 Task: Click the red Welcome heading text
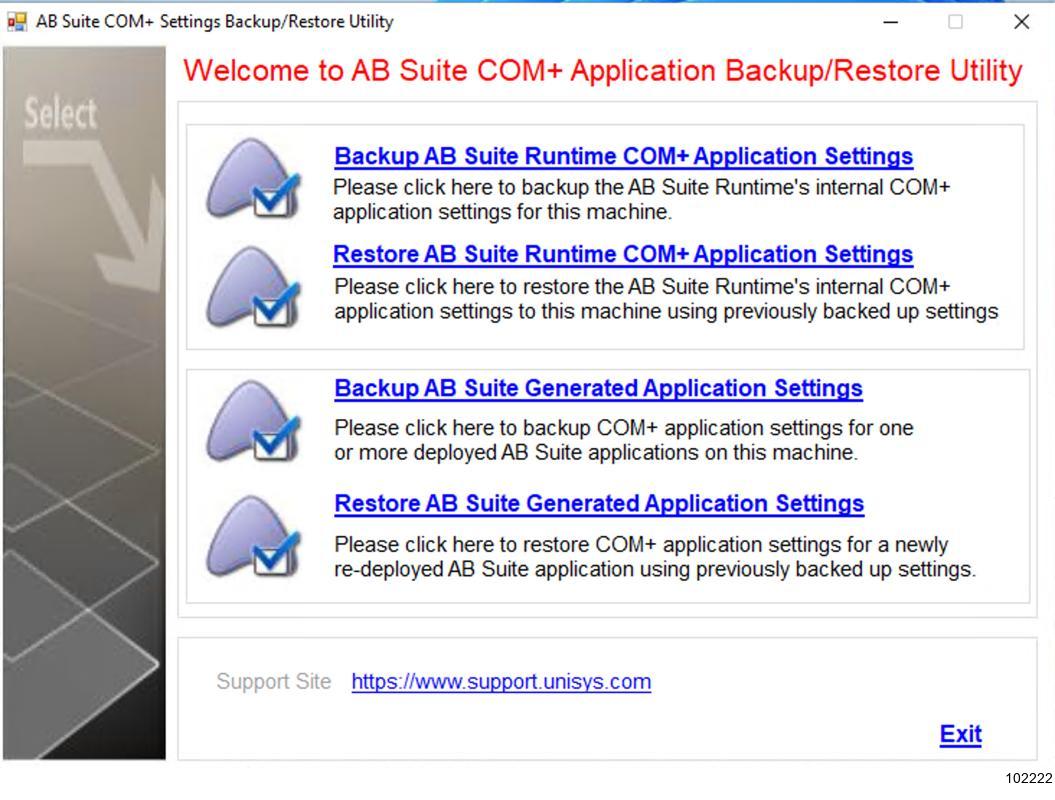click(603, 71)
